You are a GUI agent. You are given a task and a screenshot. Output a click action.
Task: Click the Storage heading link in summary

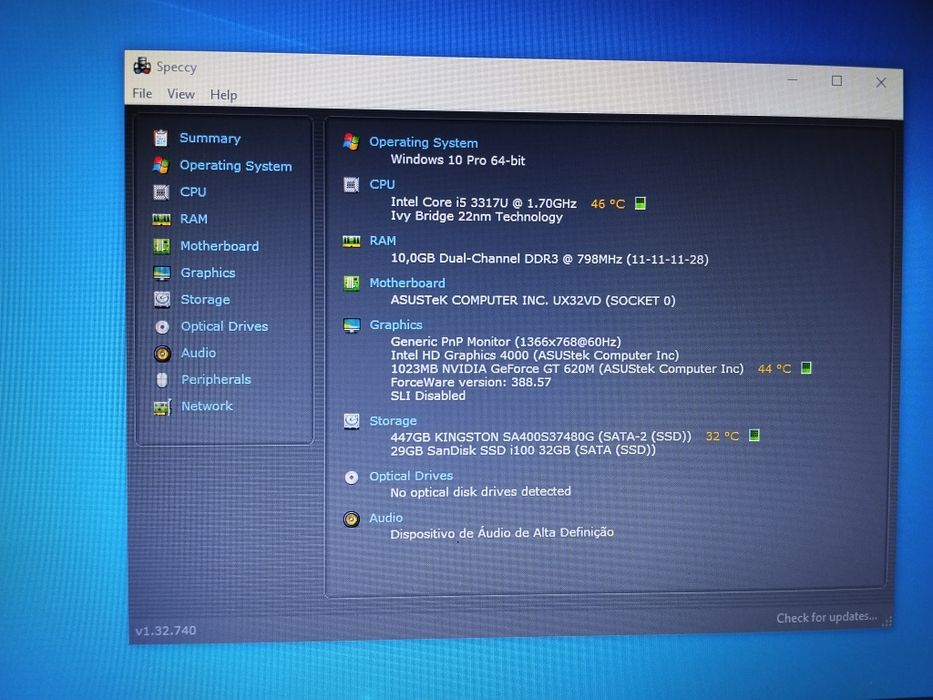coord(393,421)
